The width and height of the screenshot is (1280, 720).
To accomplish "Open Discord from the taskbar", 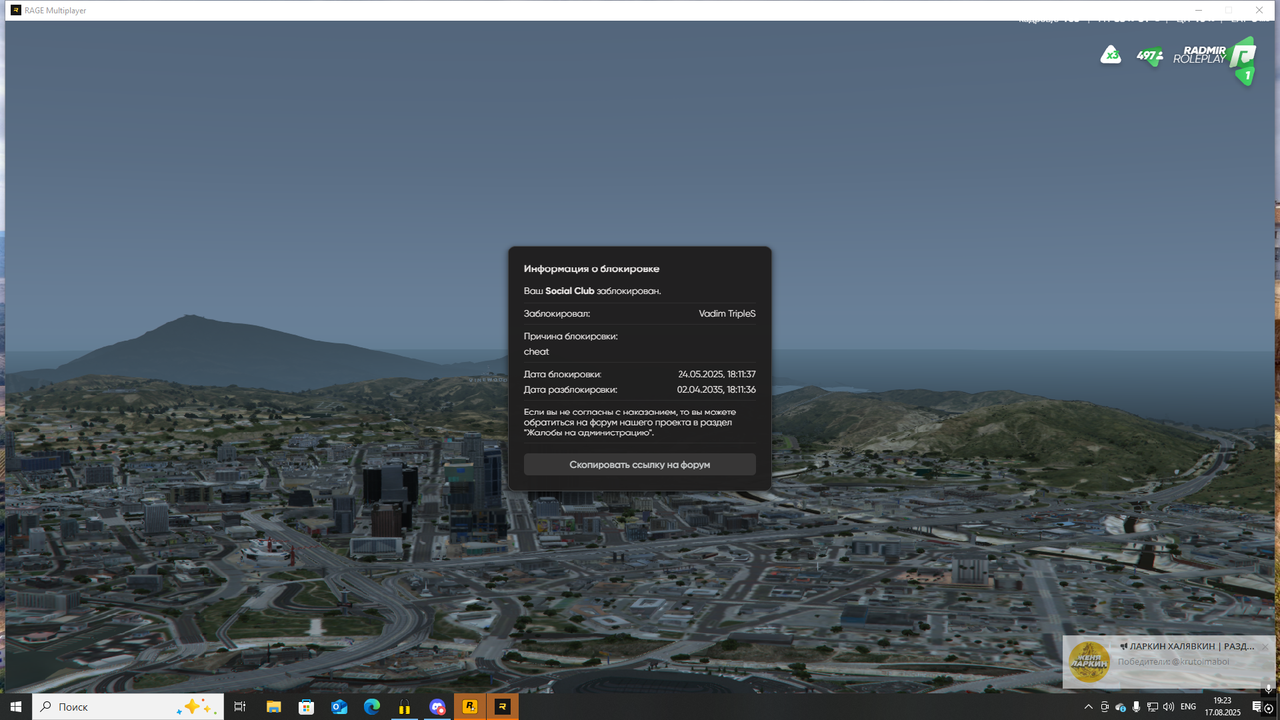I will coord(437,706).
